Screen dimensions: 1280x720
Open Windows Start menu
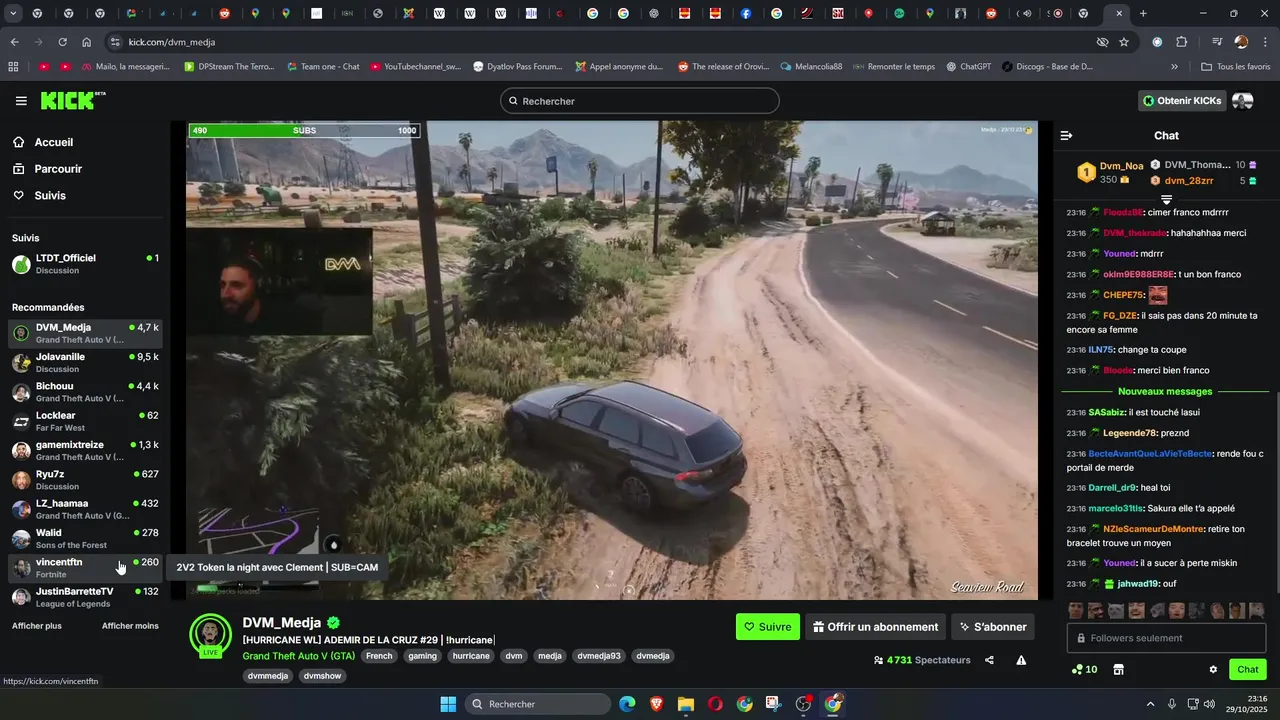click(x=448, y=704)
